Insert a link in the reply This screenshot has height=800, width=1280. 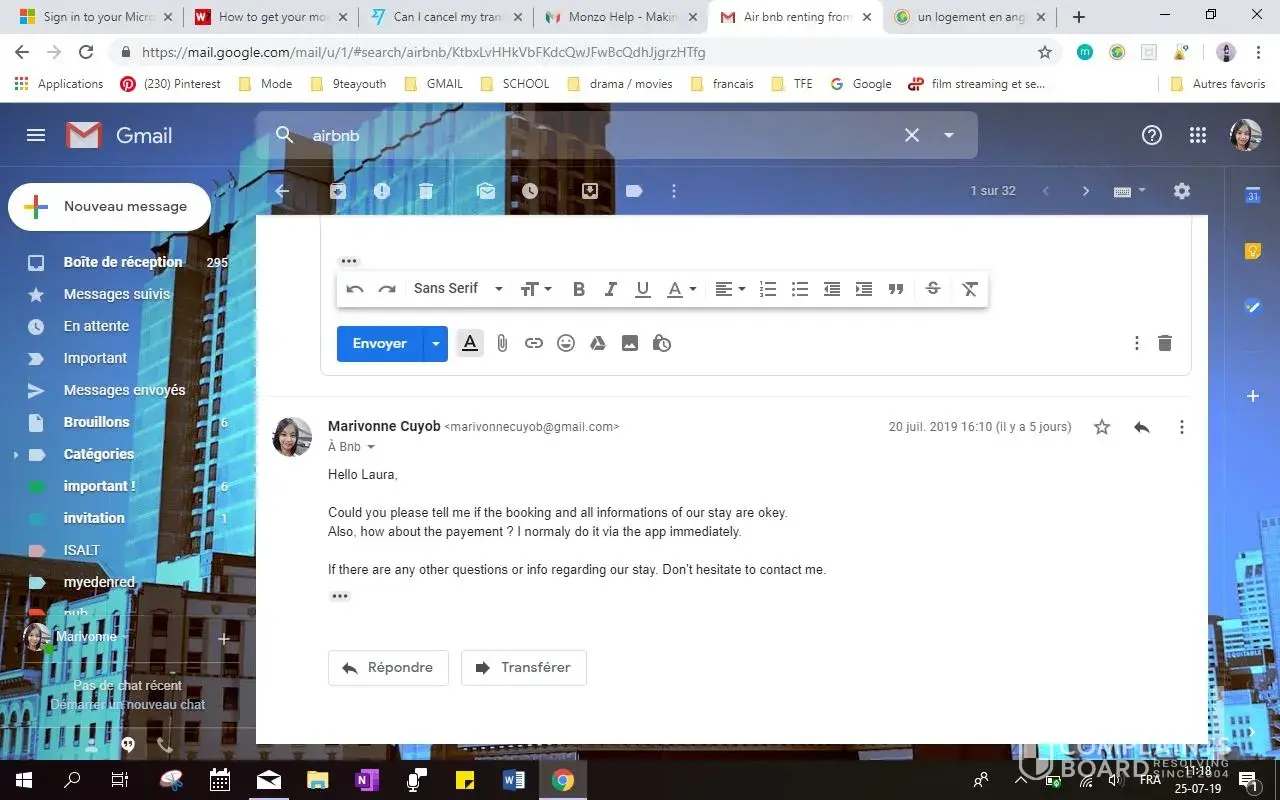click(534, 343)
